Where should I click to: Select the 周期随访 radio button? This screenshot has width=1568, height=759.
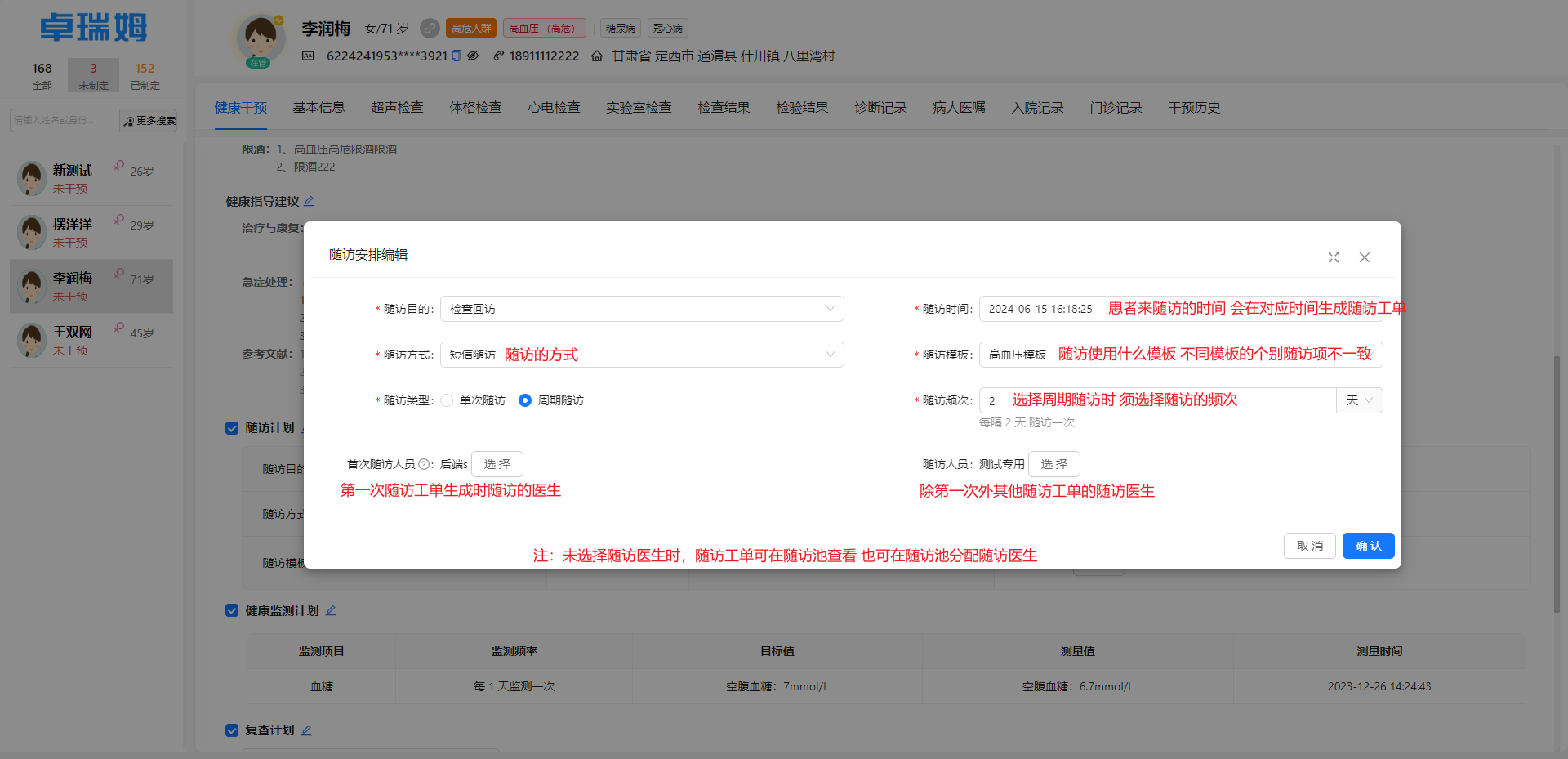[524, 400]
